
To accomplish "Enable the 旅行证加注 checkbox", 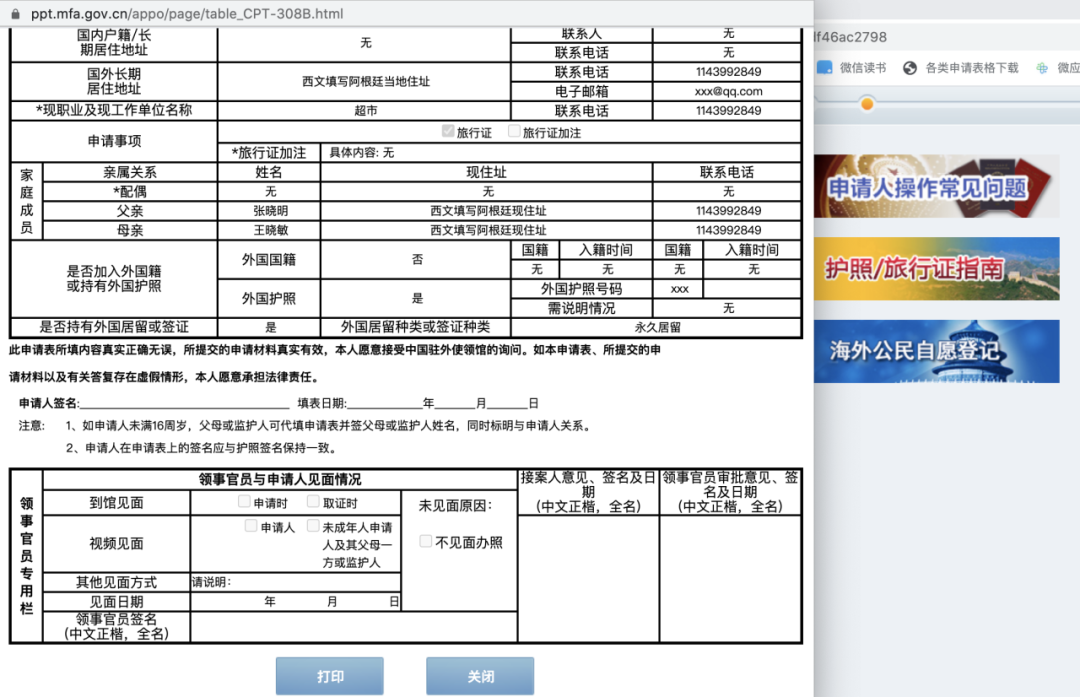I will (514, 130).
